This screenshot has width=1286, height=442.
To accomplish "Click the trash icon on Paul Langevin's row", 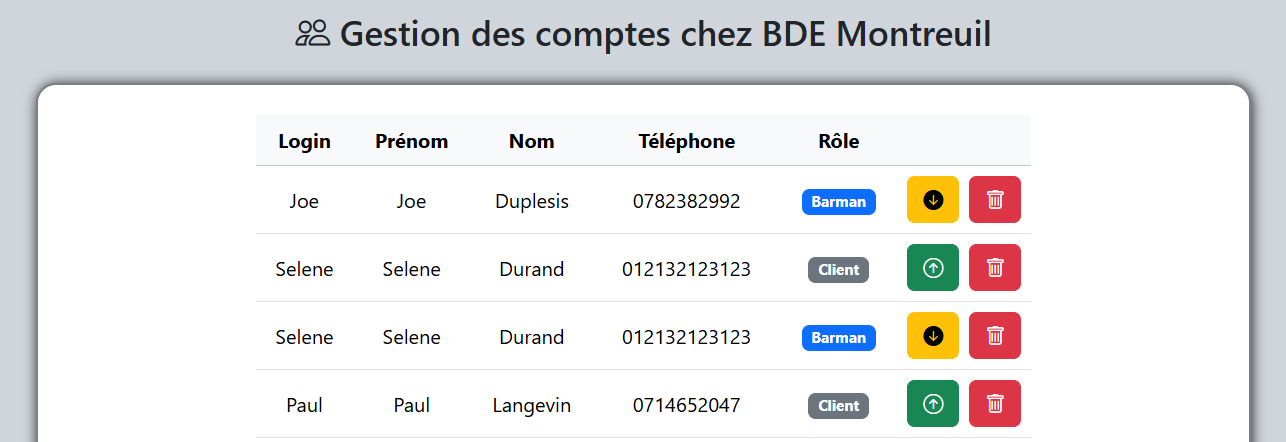I will [x=994, y=404].
